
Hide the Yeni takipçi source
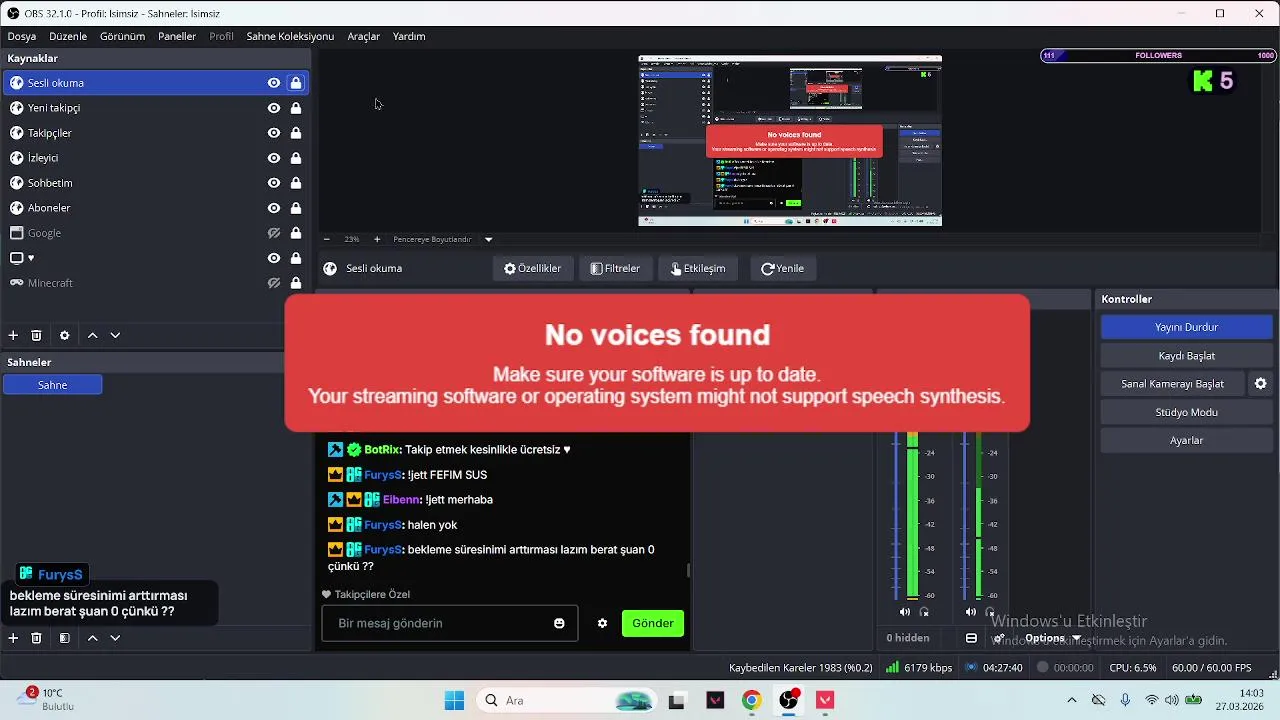[x=274, y=108]
